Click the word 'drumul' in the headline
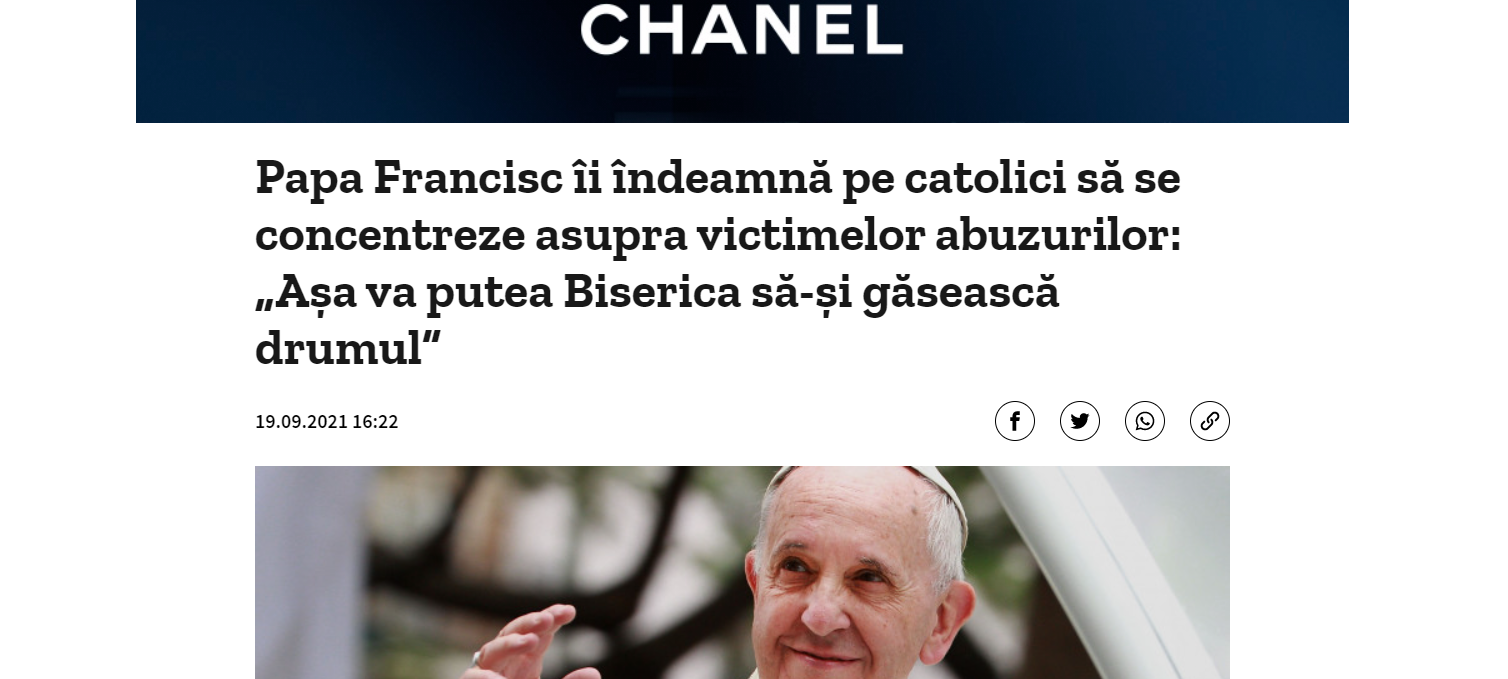Viewport: 1508px width, 679px height. pyautogui.click(x=337, y=349)
